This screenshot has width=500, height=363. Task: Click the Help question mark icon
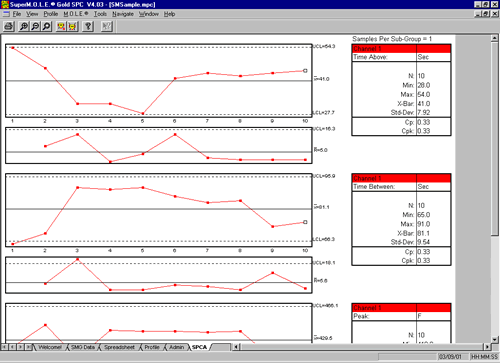[88, 26]
